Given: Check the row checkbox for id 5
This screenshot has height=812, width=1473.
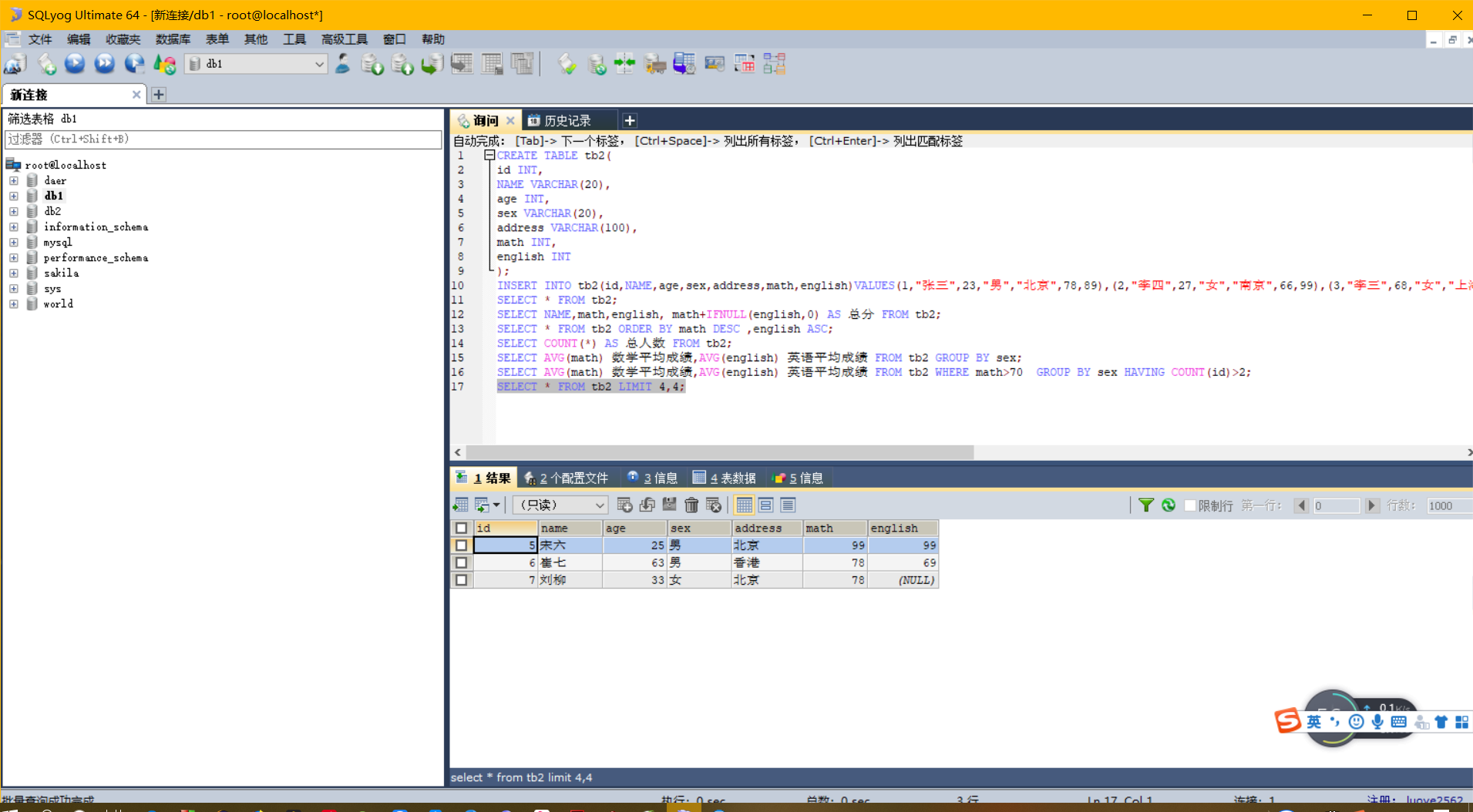Looking at the screenshot, I should [x=461, y=545].
